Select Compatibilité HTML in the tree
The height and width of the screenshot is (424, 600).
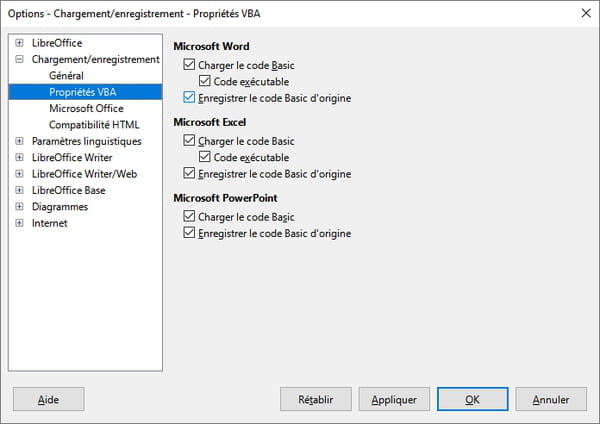[94, 125]
